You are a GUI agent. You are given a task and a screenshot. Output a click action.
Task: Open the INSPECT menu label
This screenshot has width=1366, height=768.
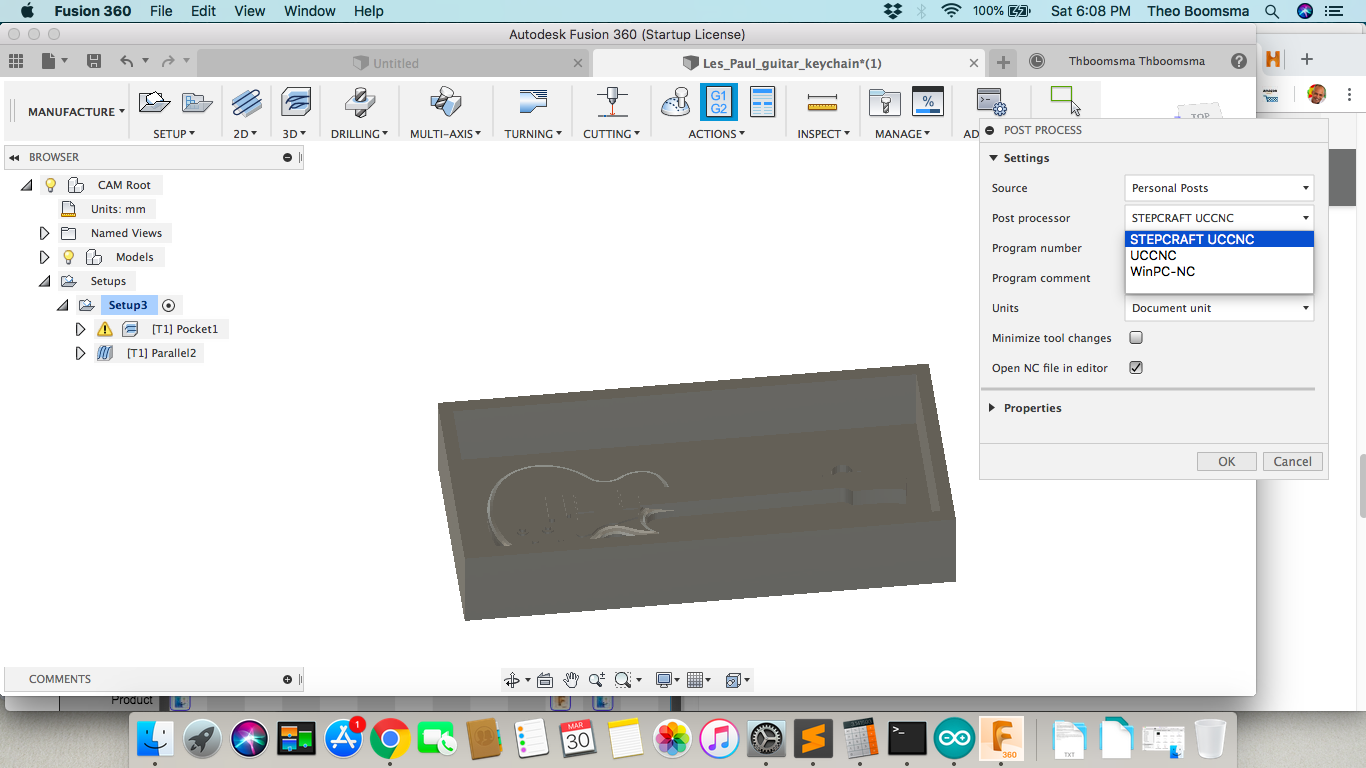(x=823, y=133)
